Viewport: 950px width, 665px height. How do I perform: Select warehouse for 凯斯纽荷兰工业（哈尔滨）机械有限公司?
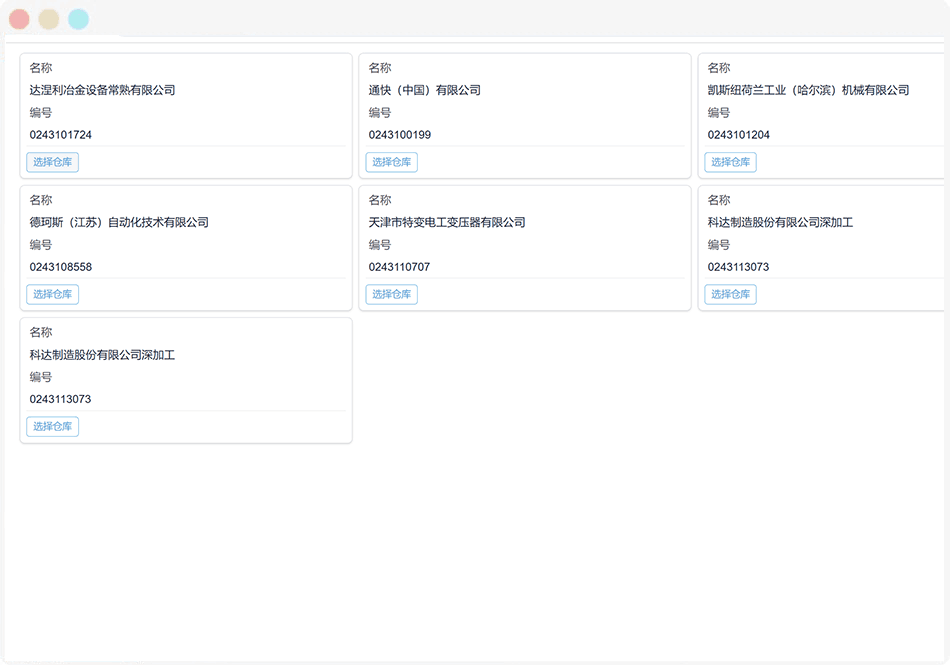pyautogui.click(x=730, y=162)
